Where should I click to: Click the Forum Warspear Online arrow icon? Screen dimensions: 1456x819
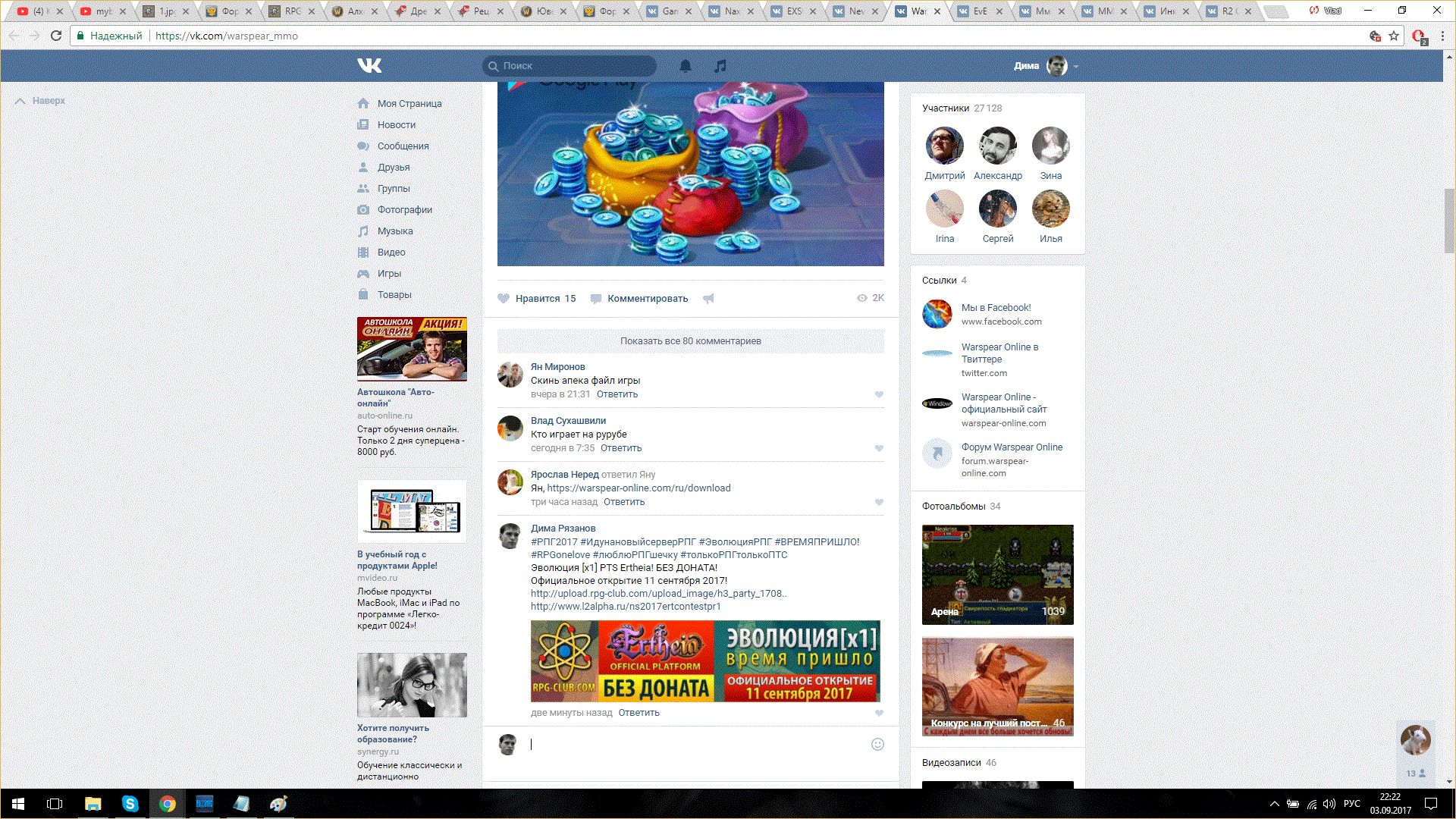tap(937, 453)
